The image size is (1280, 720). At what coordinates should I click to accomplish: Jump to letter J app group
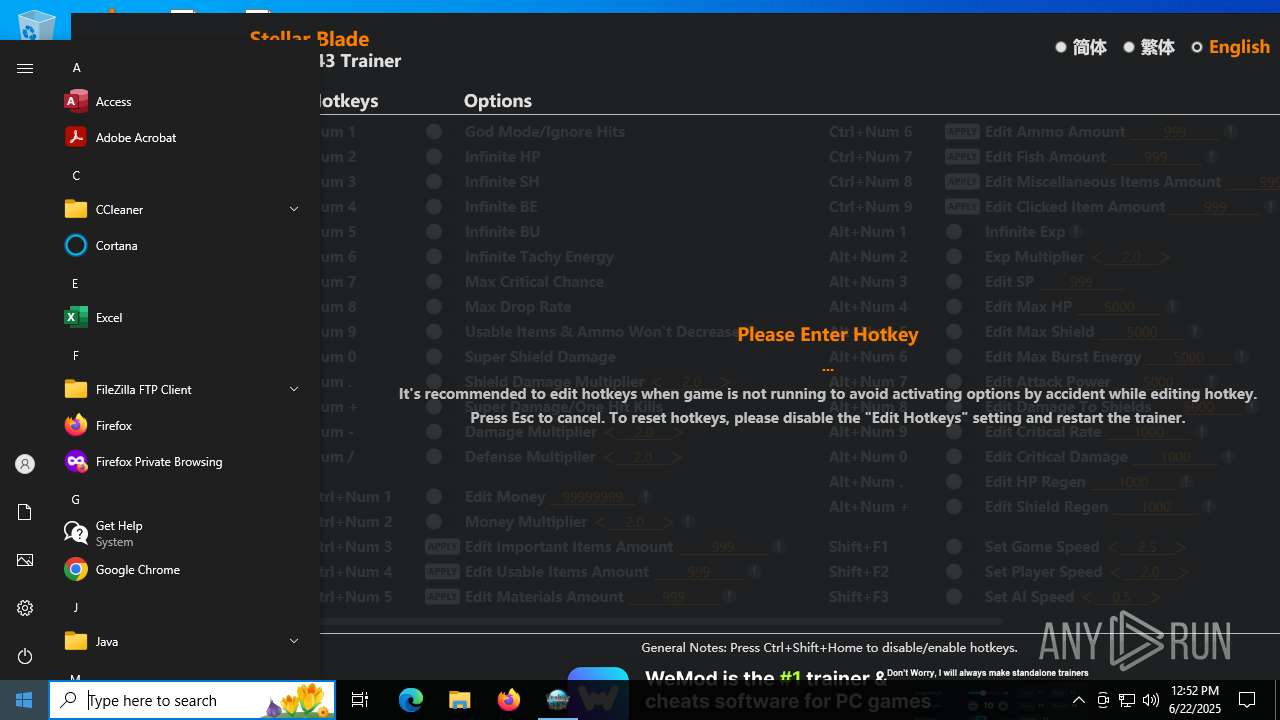click(75, 608)
